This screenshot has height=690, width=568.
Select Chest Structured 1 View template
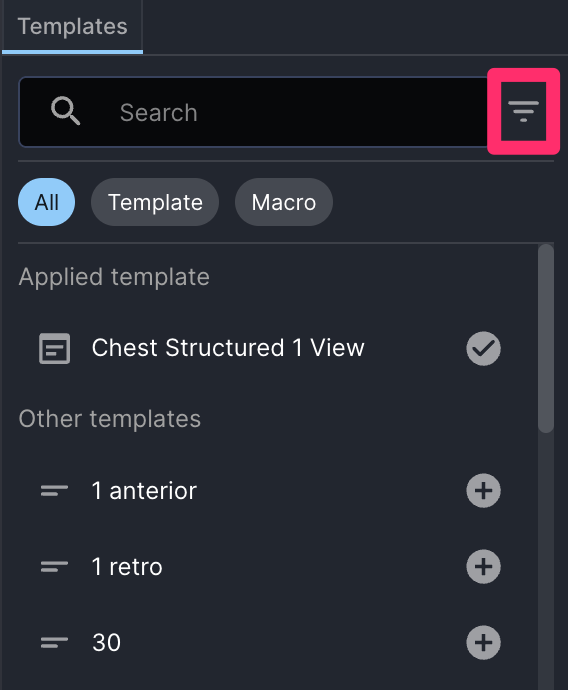click(x=228, y=348)
